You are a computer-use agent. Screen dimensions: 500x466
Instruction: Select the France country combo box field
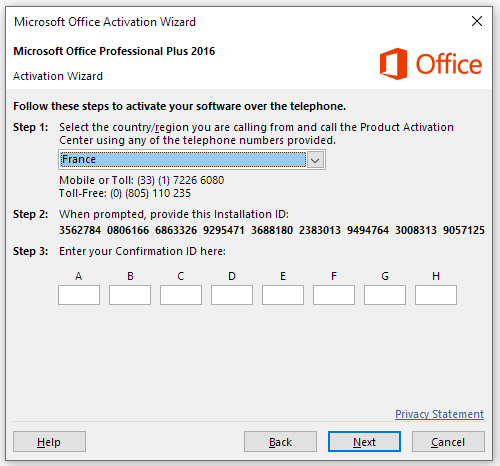point(192,160)
